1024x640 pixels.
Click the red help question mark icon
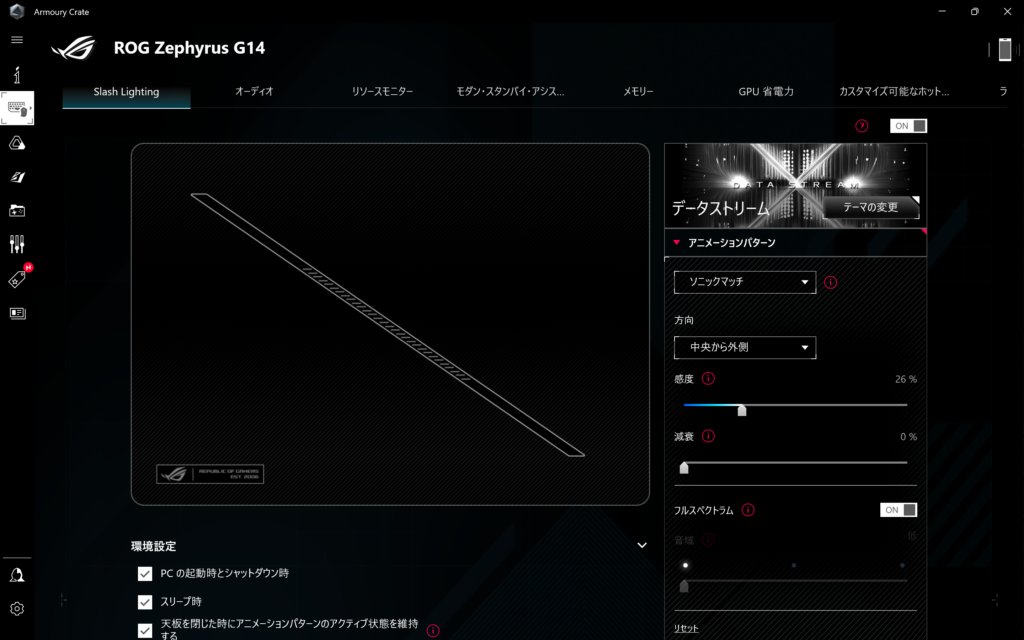click(862, 126)
